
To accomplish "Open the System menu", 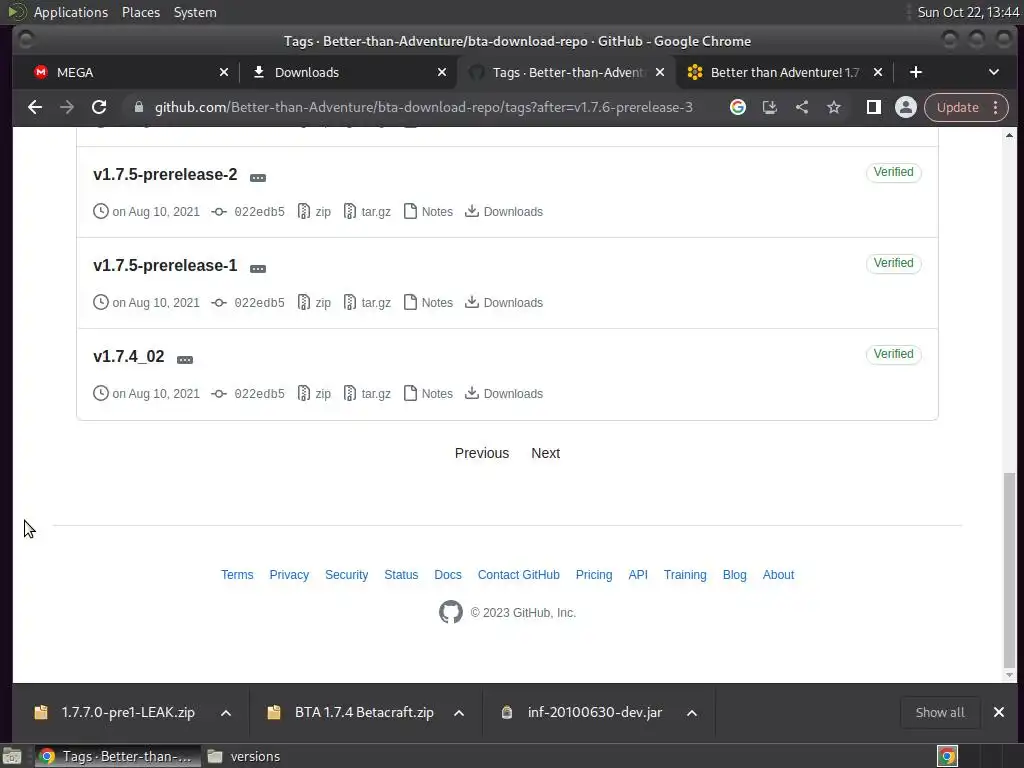I will tap(195, 12).
